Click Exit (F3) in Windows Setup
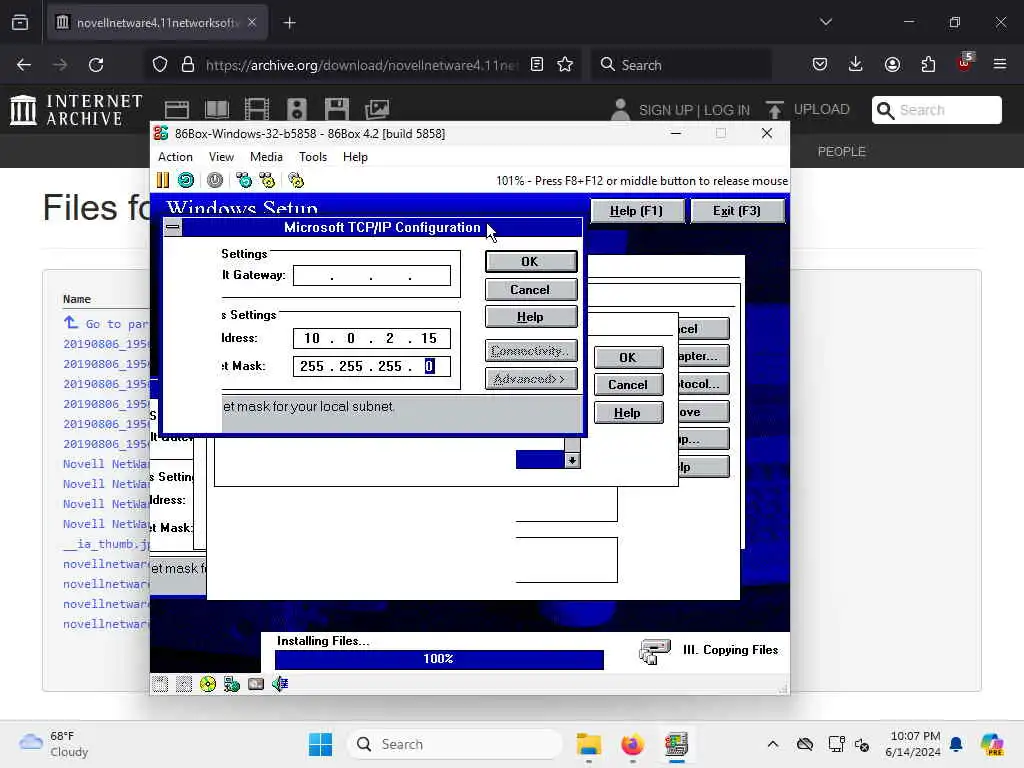 click(x=737, y=211)
